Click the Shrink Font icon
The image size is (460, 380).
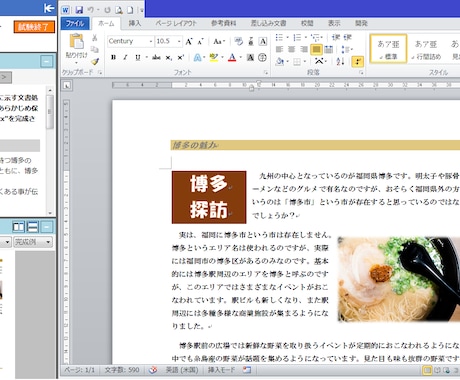(x=200, y=42)
